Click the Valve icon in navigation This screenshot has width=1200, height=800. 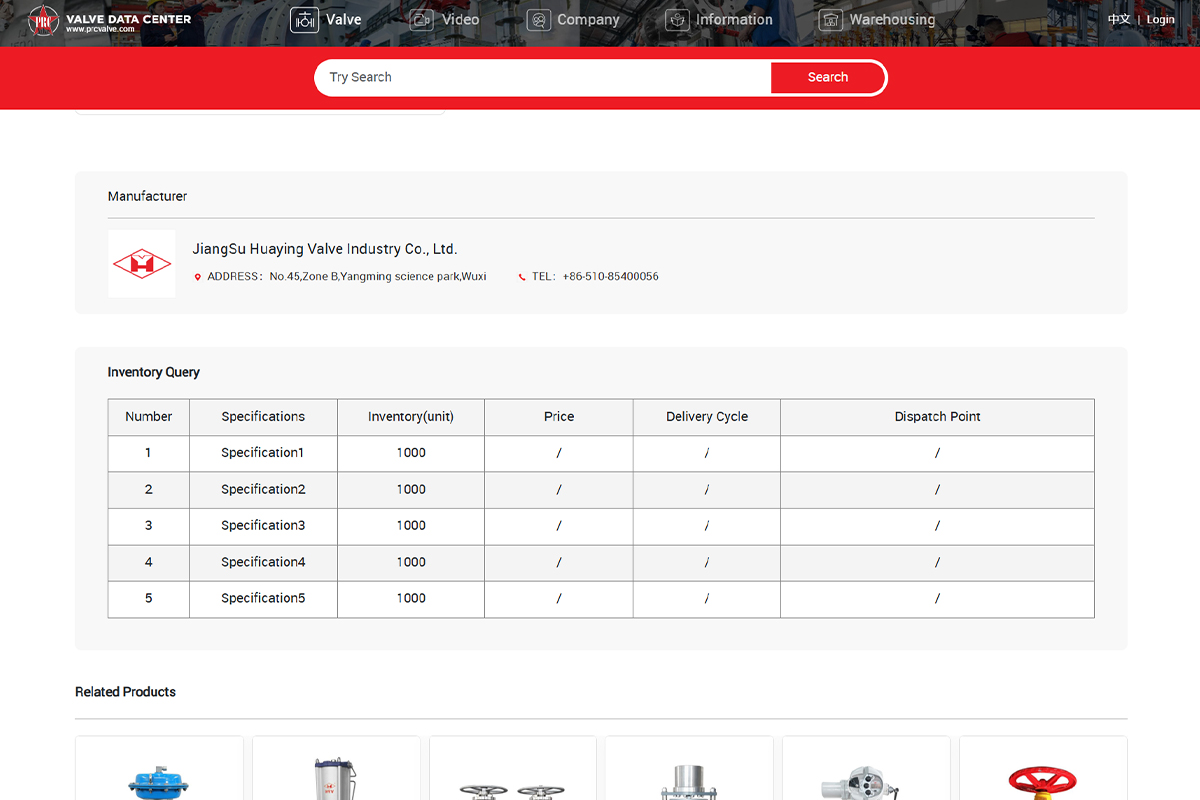[x=304, y=20]
